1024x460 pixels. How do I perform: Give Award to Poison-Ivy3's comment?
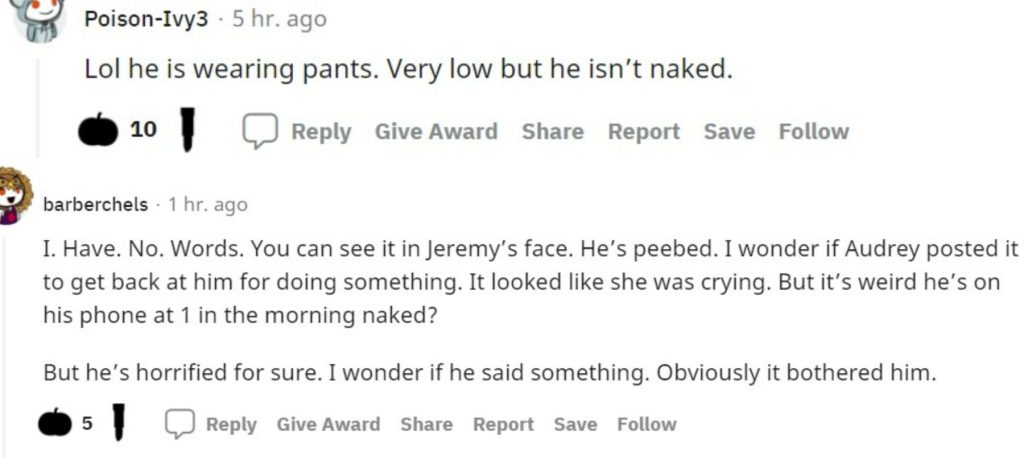[x=436, y=131]
